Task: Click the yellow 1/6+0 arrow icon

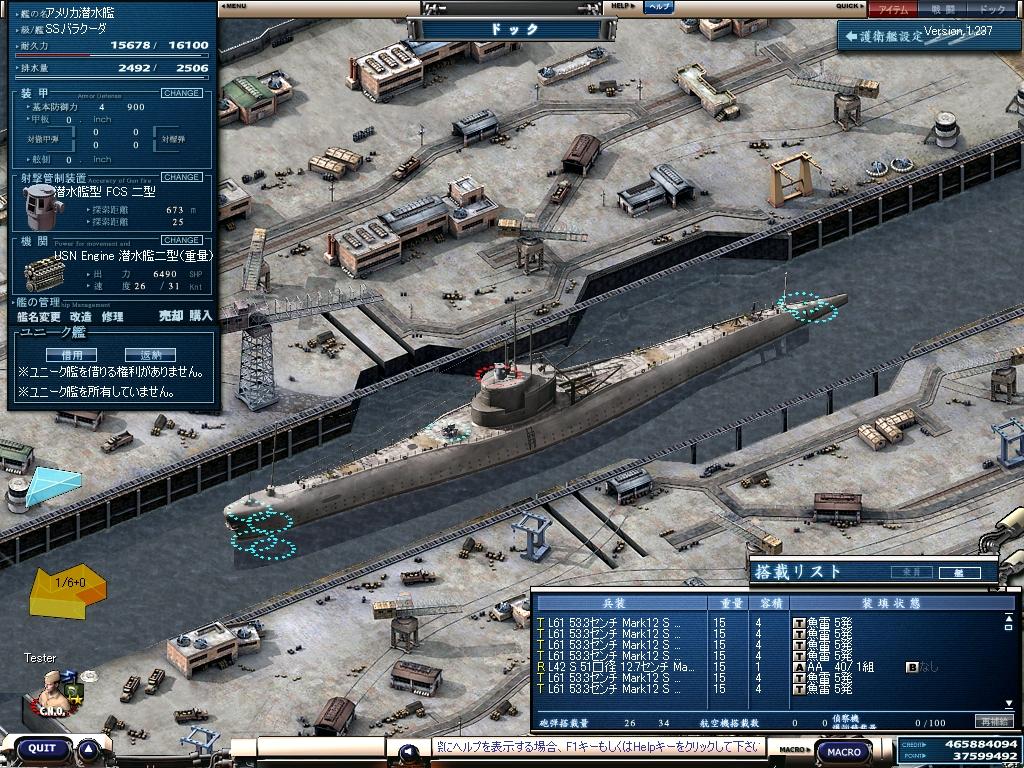Action: click(x=68, y=592)
